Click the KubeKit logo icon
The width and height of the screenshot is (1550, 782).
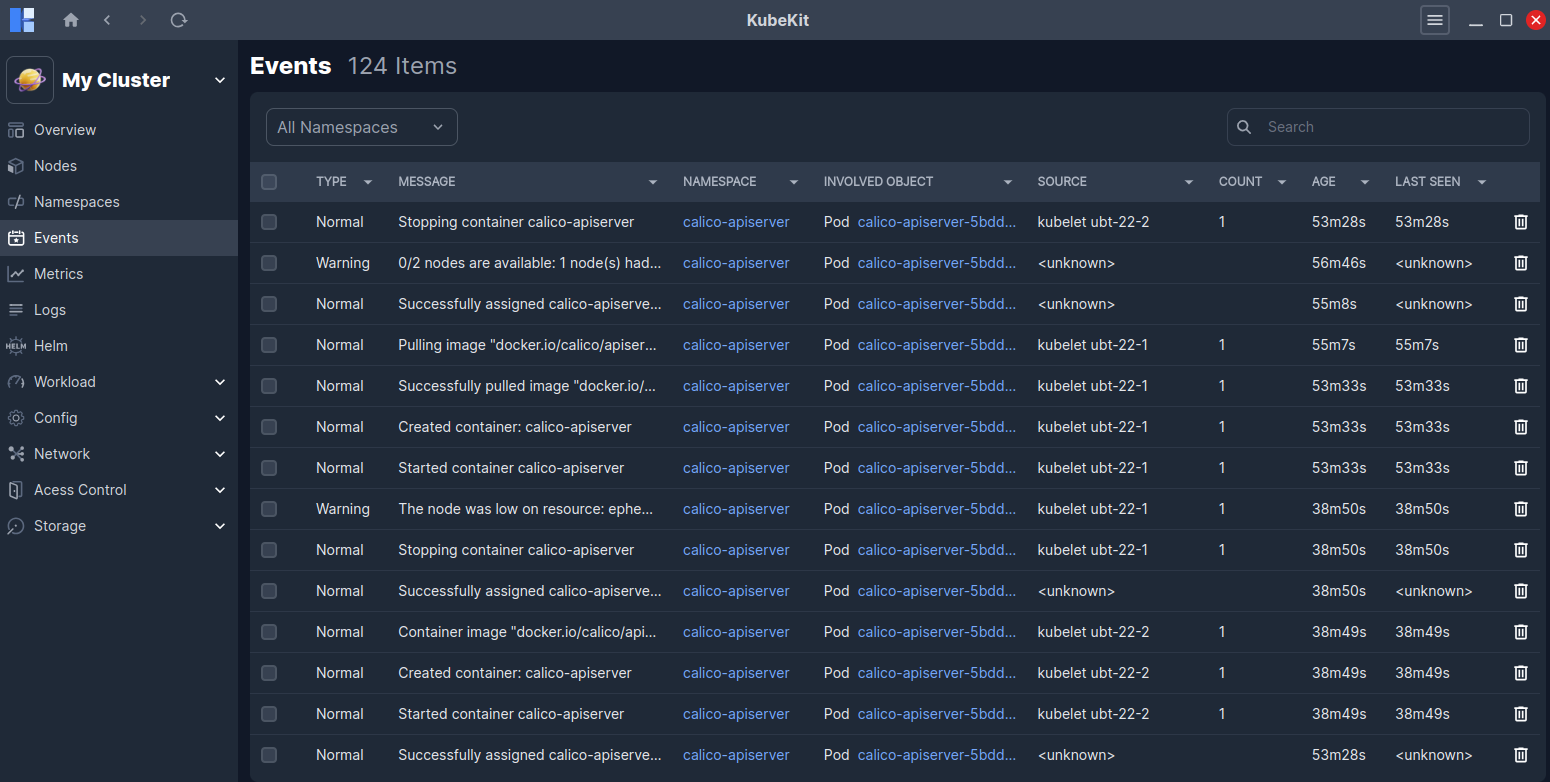pos(22,20)
